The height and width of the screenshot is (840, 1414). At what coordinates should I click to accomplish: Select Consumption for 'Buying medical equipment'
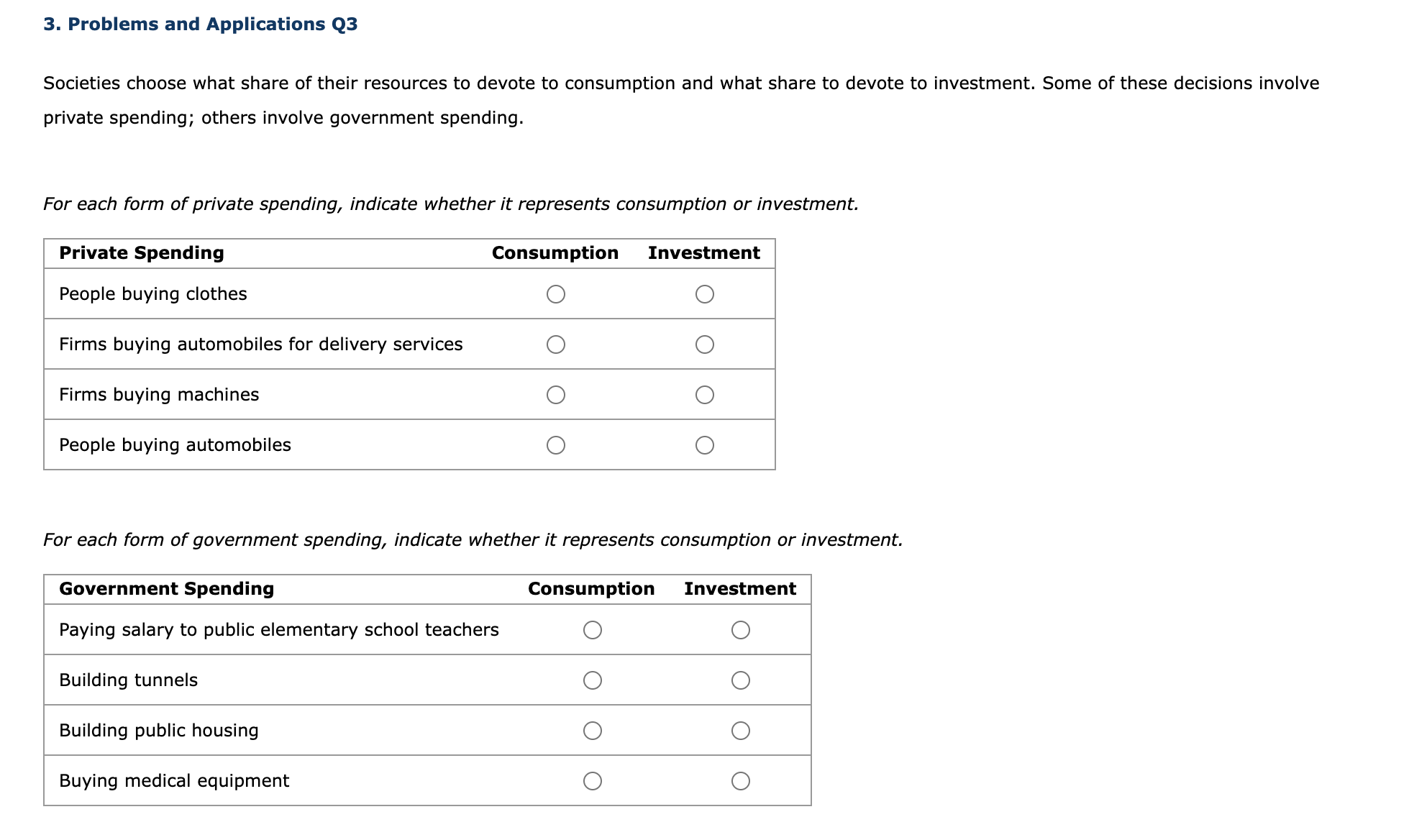click(x=593, y=780)
